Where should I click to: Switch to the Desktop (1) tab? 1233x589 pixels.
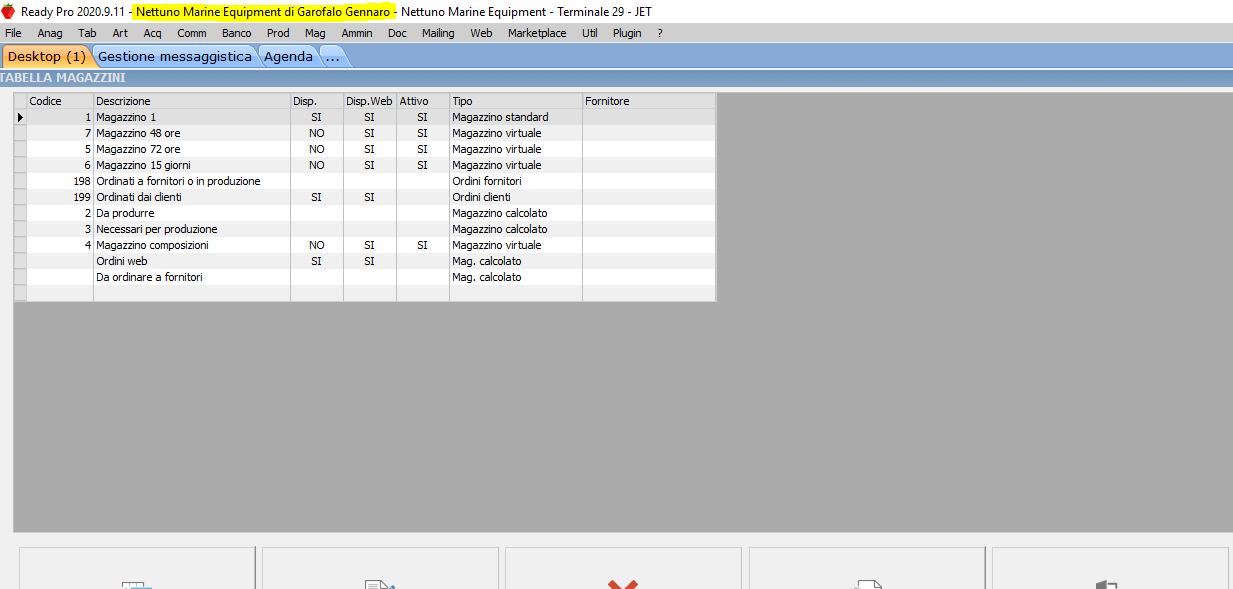(46, 56)
